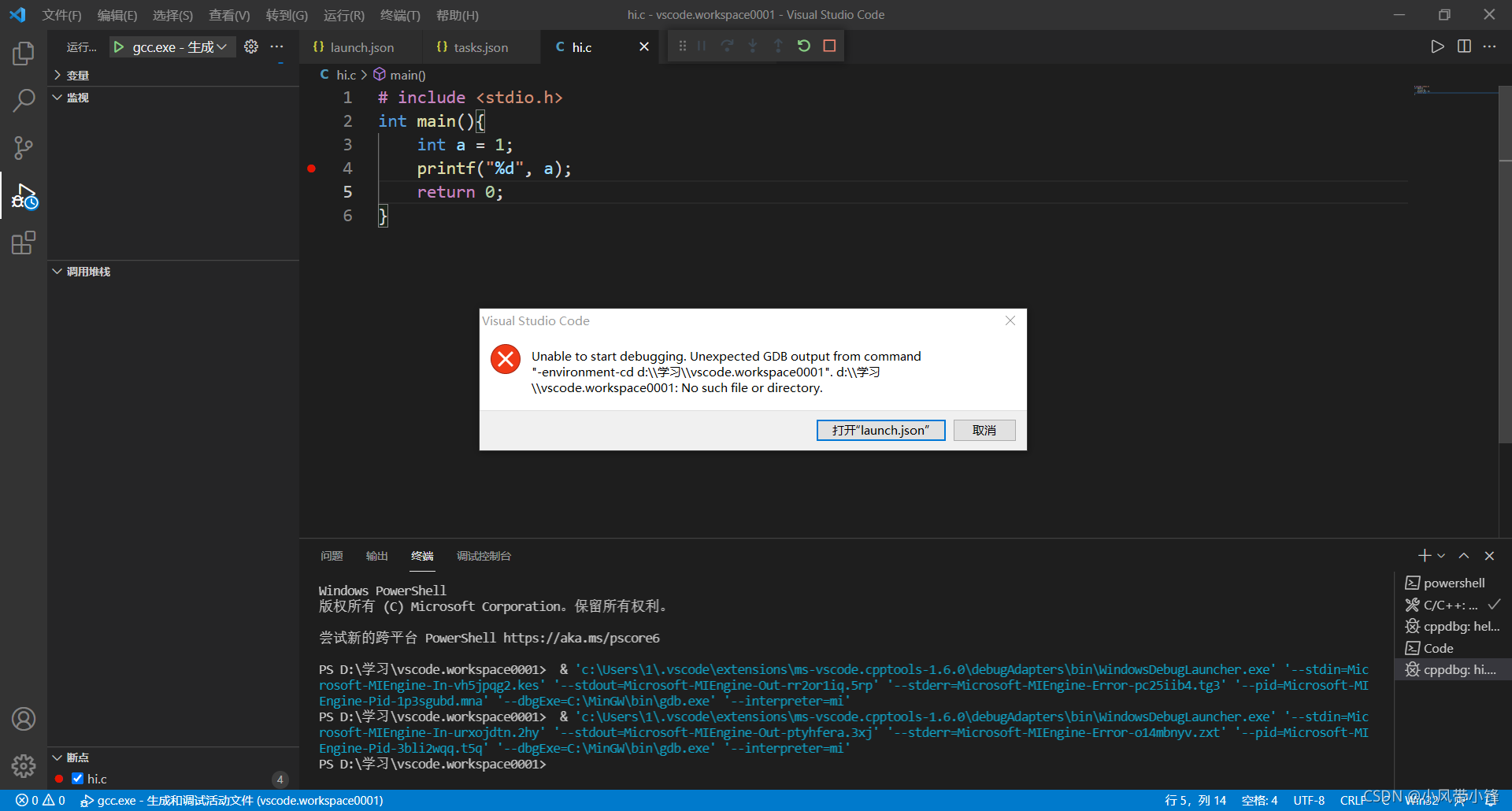Open the Run and Debug view
1512x811 pixels.
coord(24,196)
